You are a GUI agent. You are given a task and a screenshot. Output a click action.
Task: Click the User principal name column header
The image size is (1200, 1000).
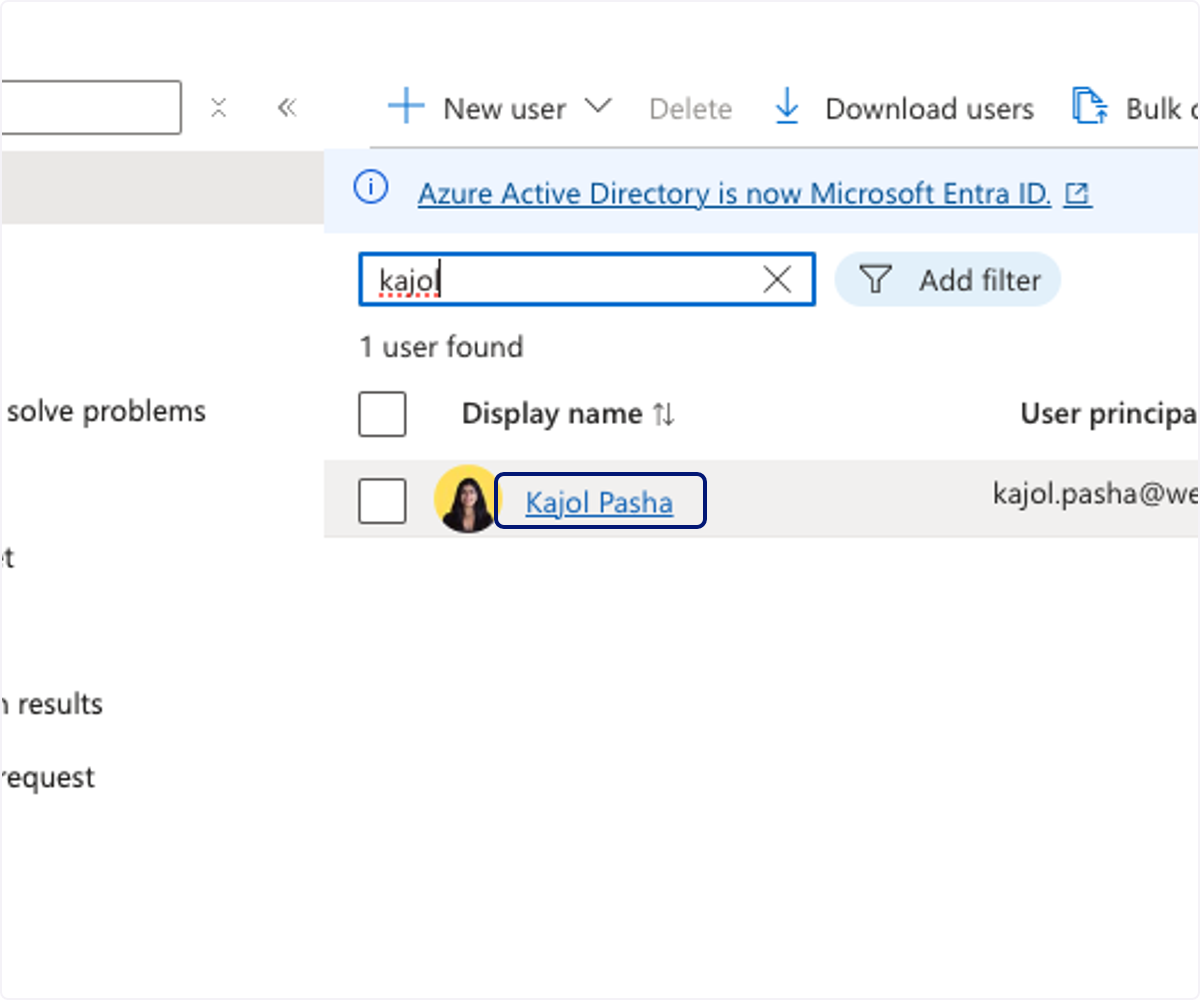pos(1109,413)
